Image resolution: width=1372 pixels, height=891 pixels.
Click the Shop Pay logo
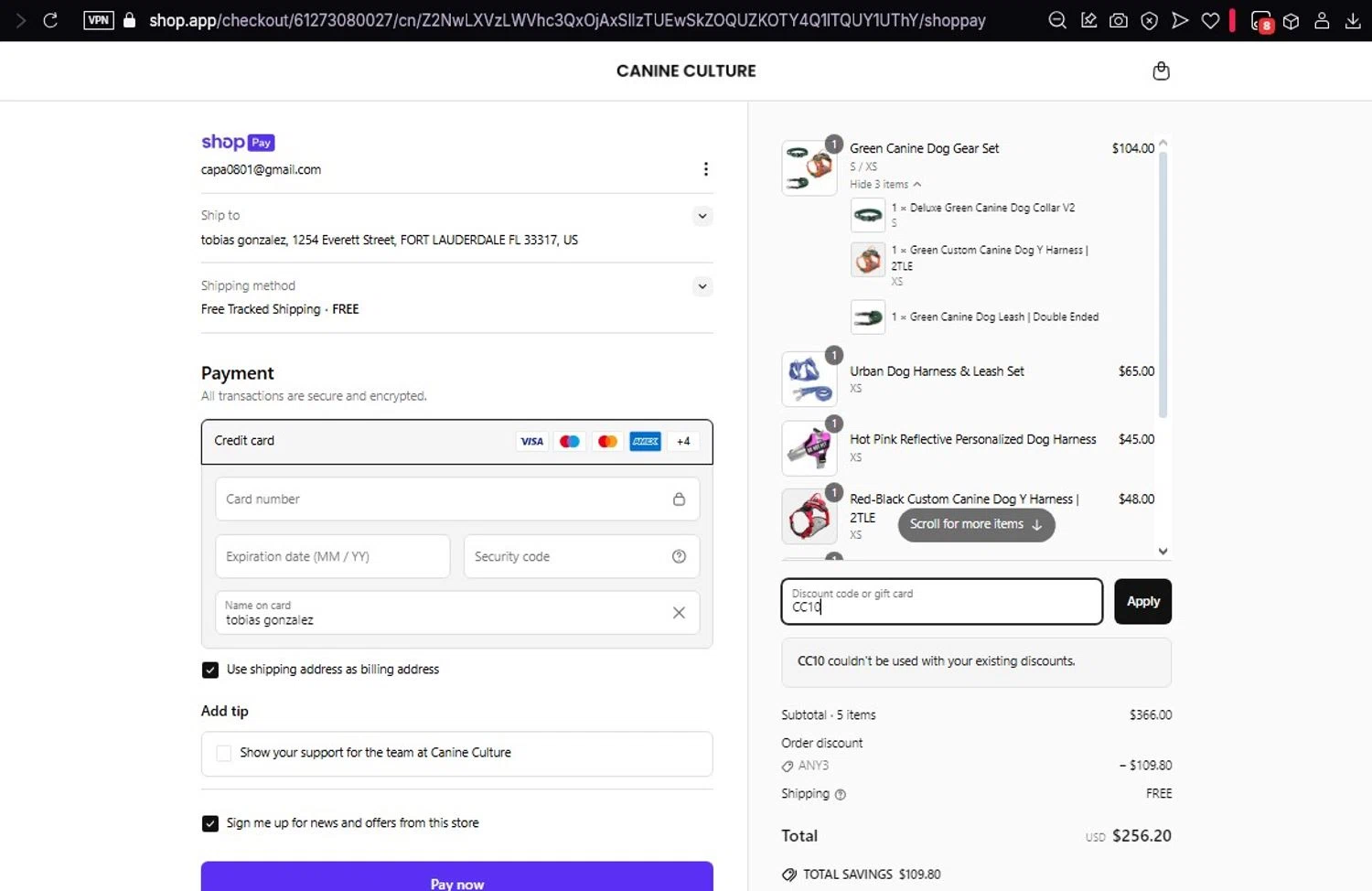pyautogui.click(x=238, y=142)
